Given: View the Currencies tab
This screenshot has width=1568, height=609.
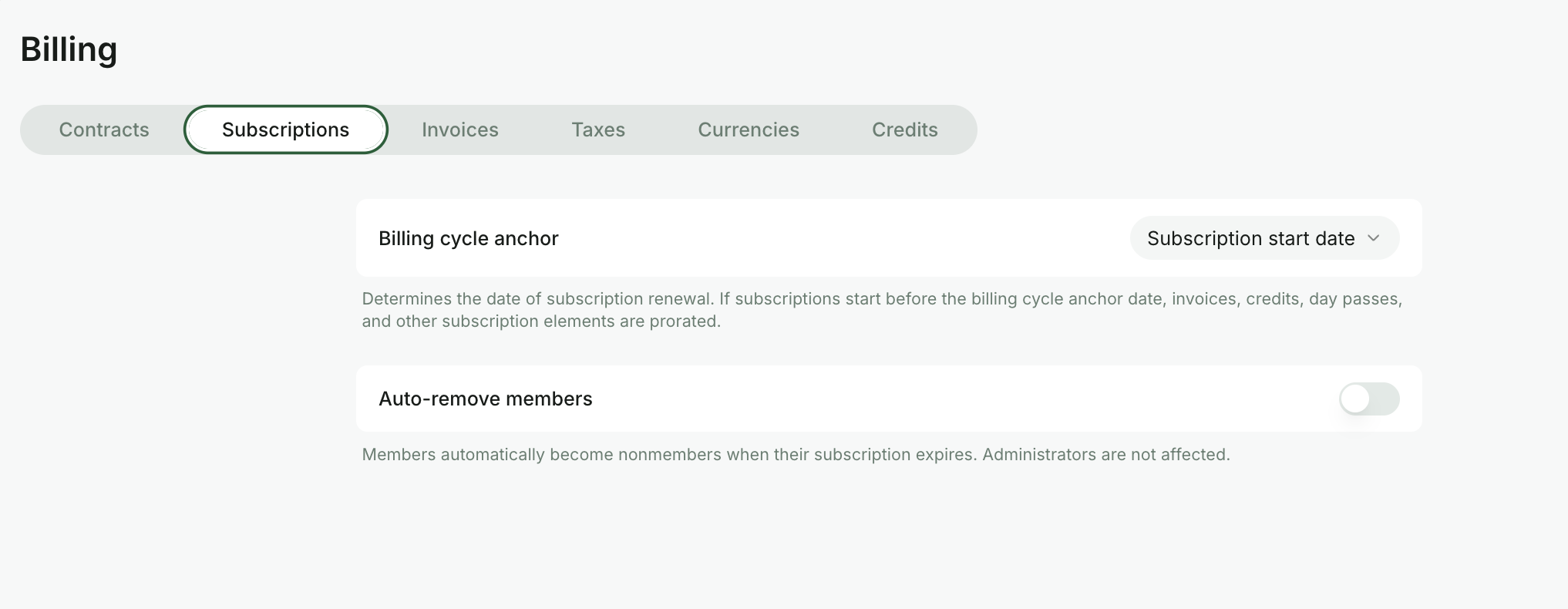Looking at the screenshot, I should [749, 130].
